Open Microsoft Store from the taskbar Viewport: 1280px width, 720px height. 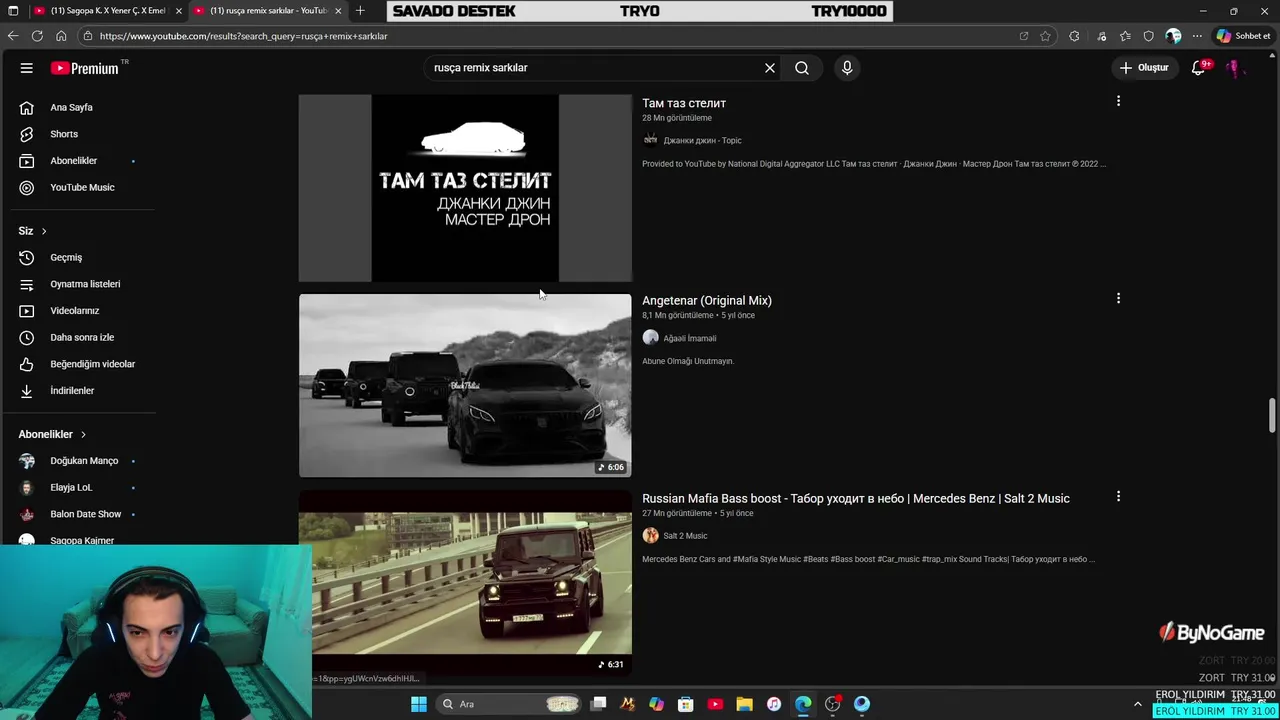pos(686,704)
